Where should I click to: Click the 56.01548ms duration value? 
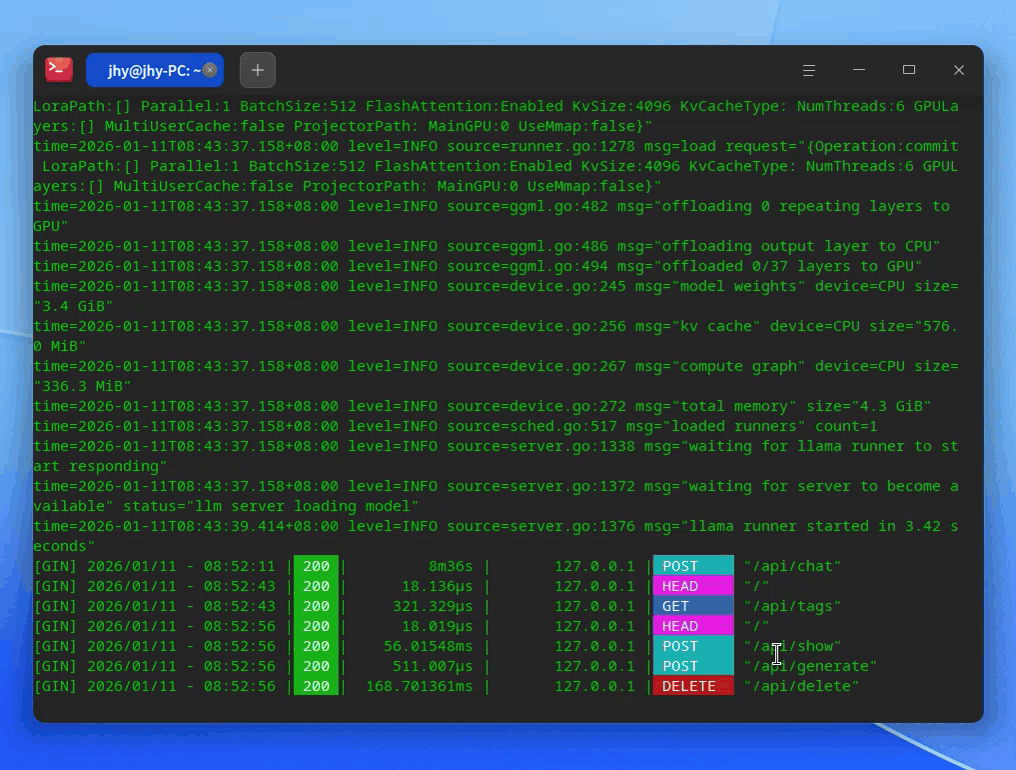pos(428,646)
